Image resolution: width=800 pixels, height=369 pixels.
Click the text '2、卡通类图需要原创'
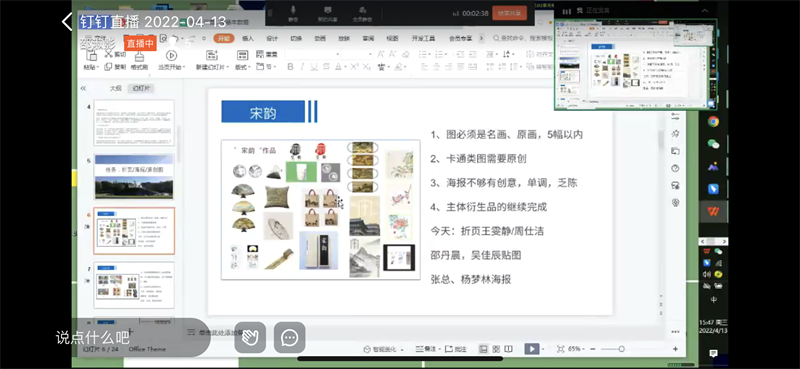(x=479, y=159)
